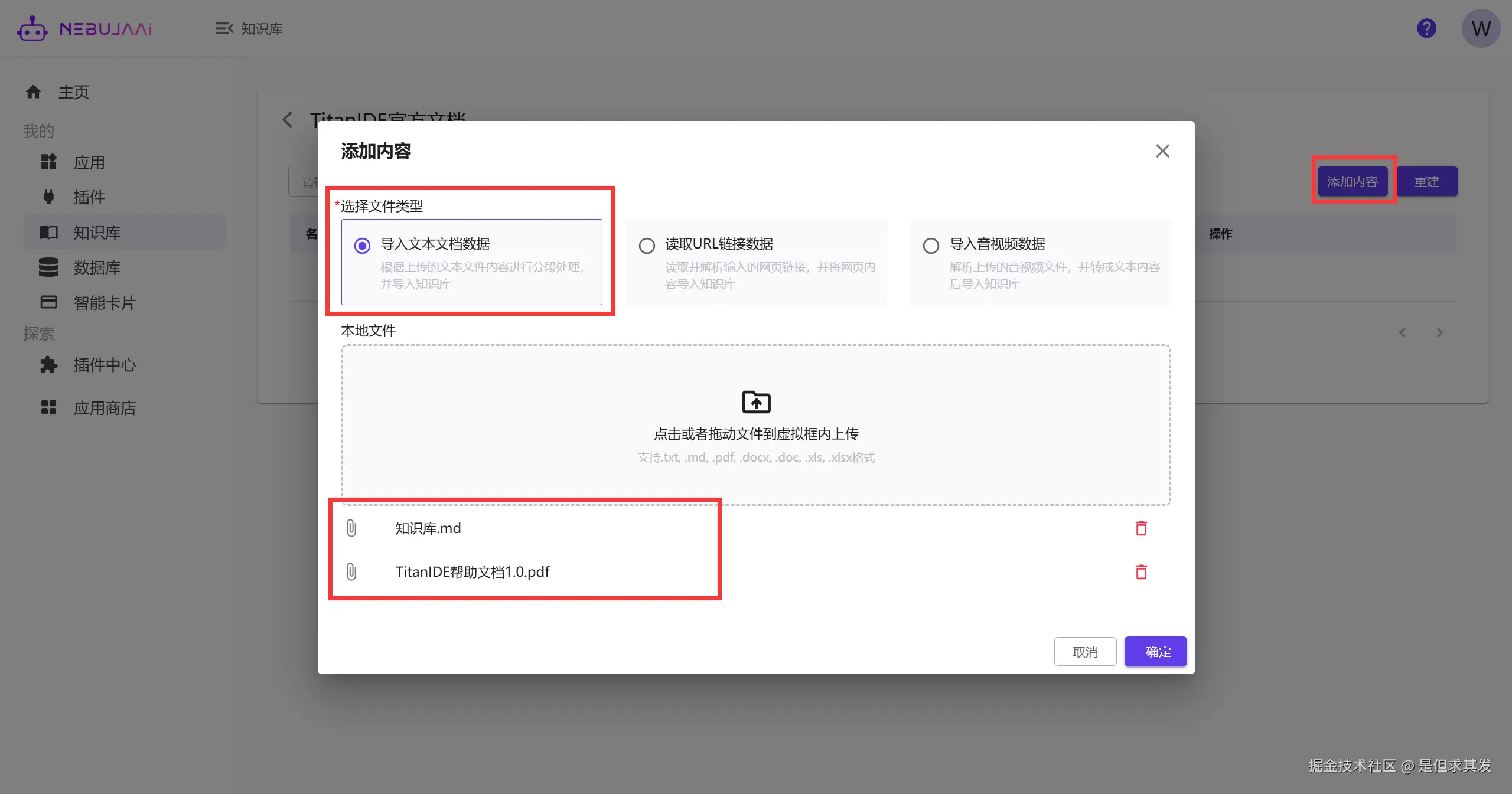Select 导入音视频数据 radio option
Image resolution: width=1512 pixels, height=794 pixels.
(930, 246)
